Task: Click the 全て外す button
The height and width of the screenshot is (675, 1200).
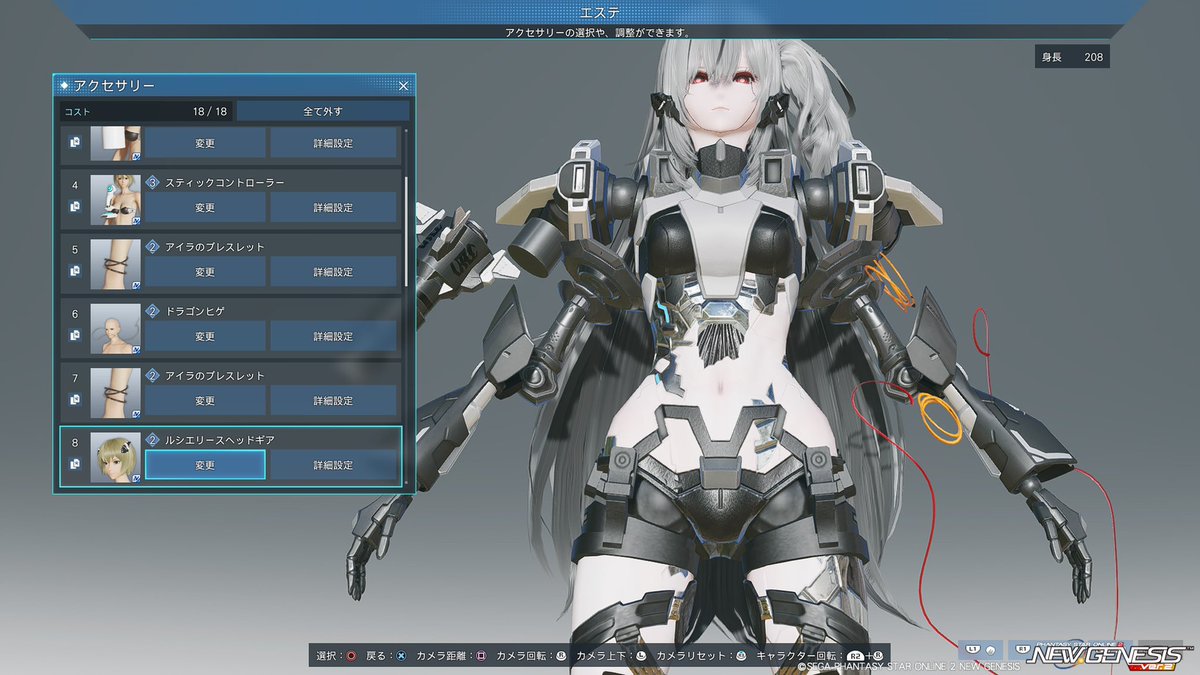Action: coord(323,111)
